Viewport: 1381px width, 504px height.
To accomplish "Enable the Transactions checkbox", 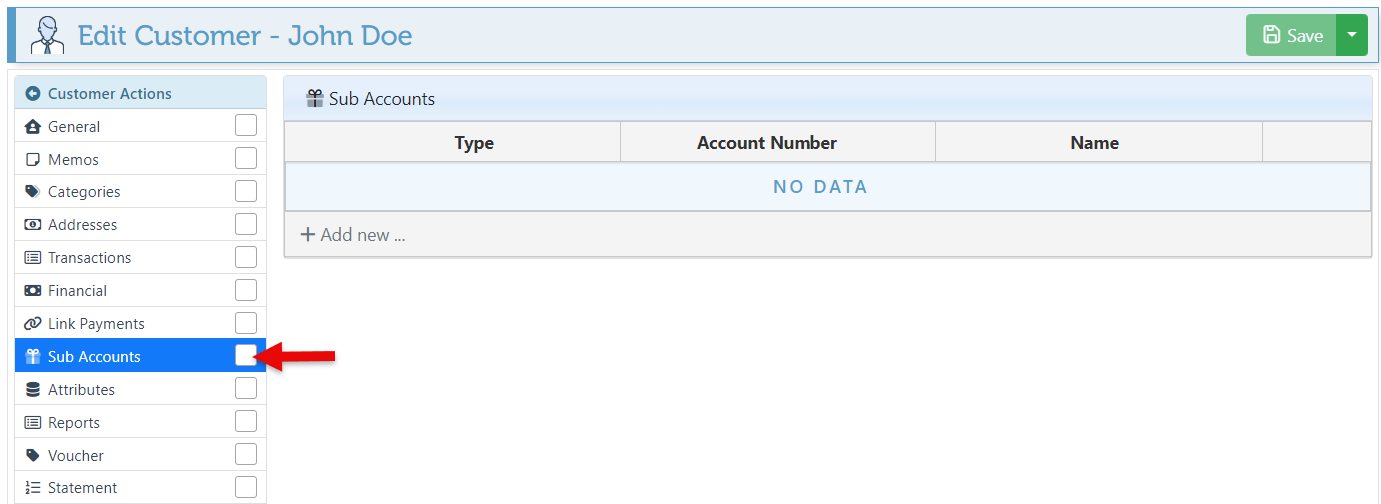I will click(245, 257).
